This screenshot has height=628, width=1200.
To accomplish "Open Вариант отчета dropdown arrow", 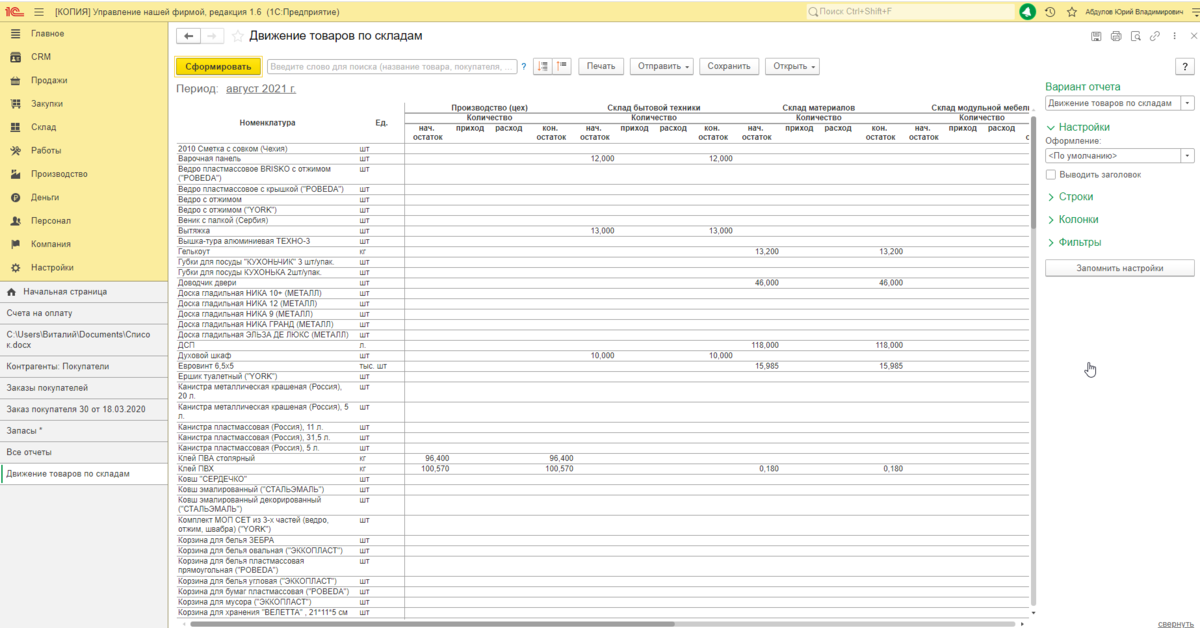I will (x=1187, y=103).
